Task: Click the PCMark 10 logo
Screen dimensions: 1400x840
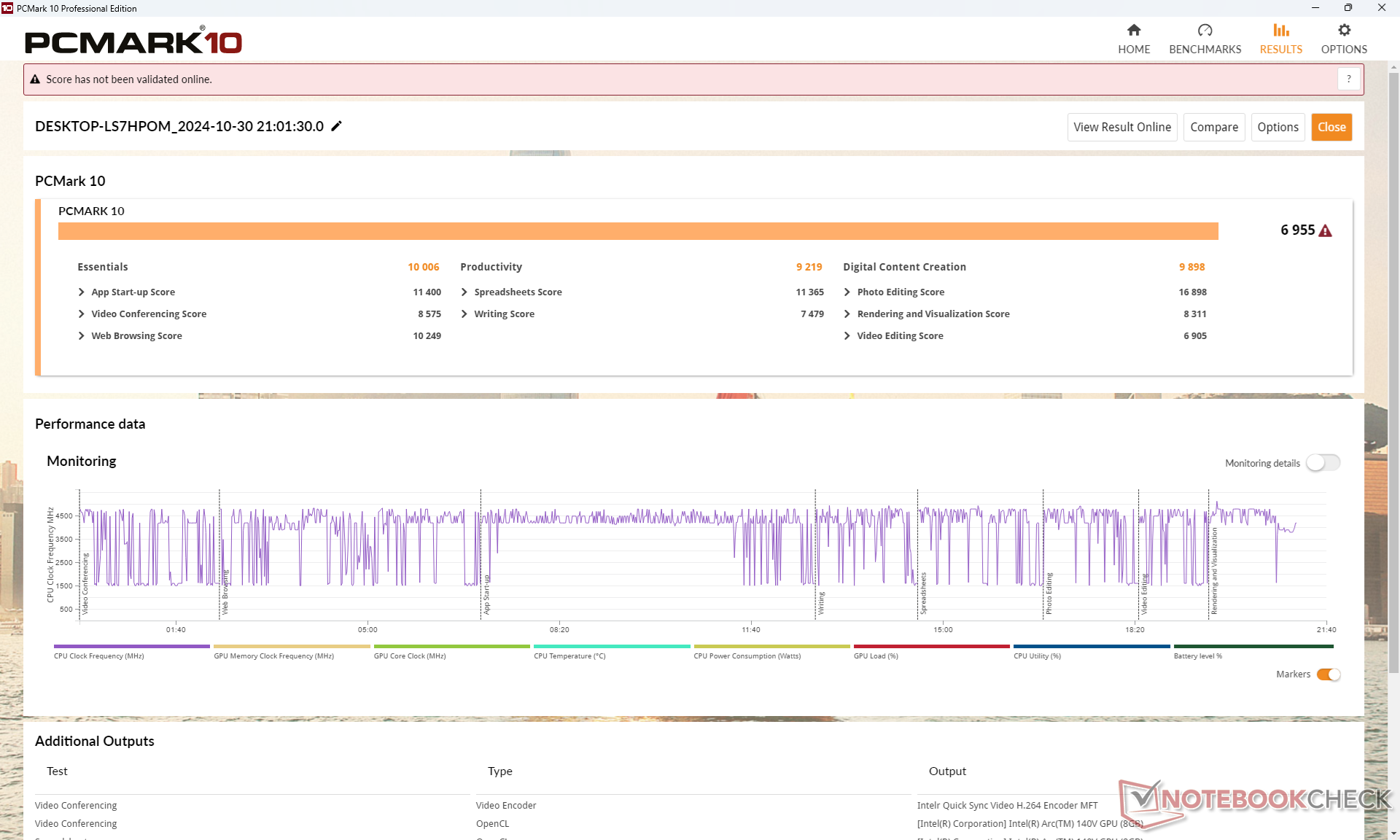Action: click(133, 42)
